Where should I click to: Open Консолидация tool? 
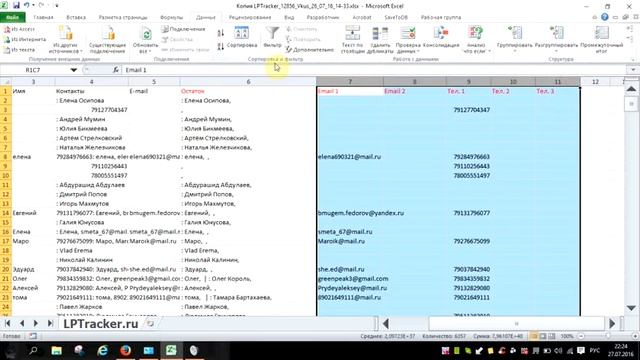[x=441, y=37]
